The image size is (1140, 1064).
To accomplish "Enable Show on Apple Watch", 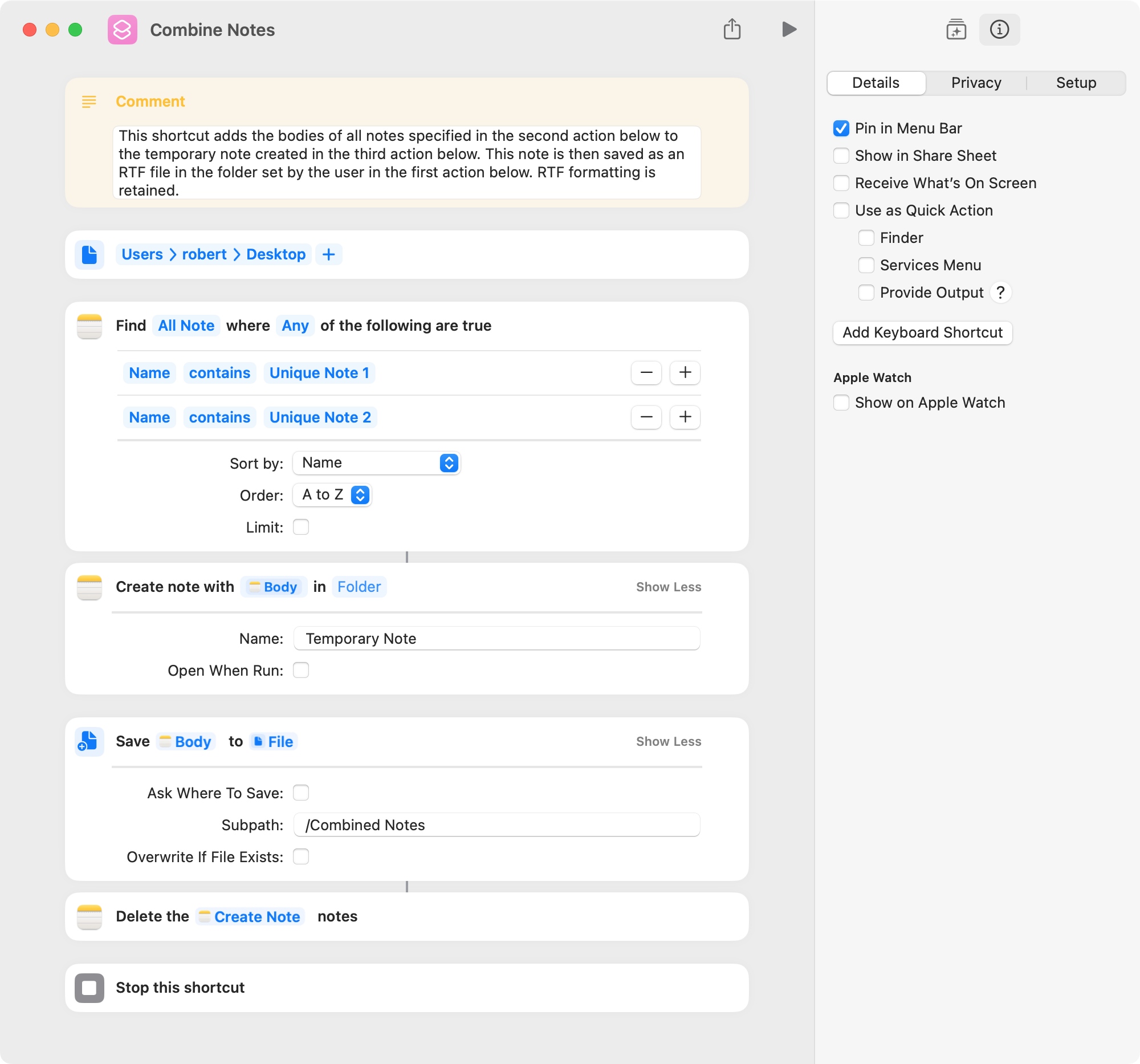I will pos(841,403).
